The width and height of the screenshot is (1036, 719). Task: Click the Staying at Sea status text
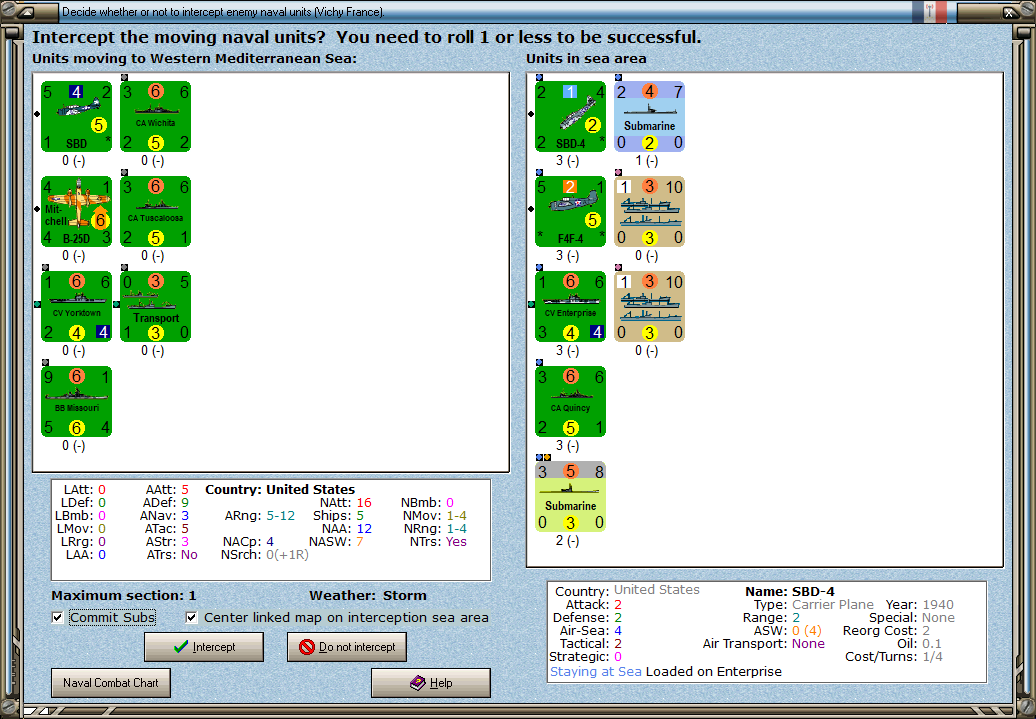click(596, 671)
